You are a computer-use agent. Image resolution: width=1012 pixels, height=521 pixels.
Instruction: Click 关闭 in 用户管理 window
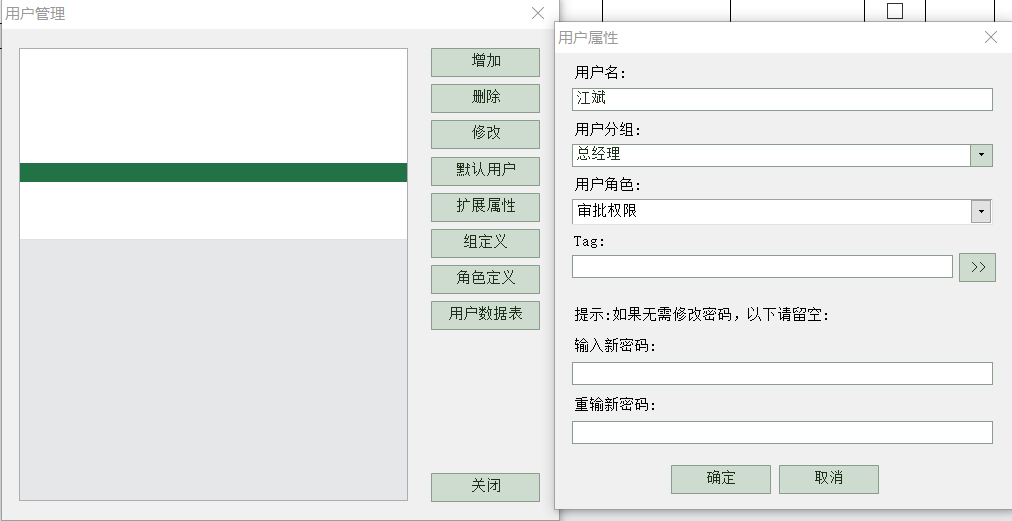[485, 487]
